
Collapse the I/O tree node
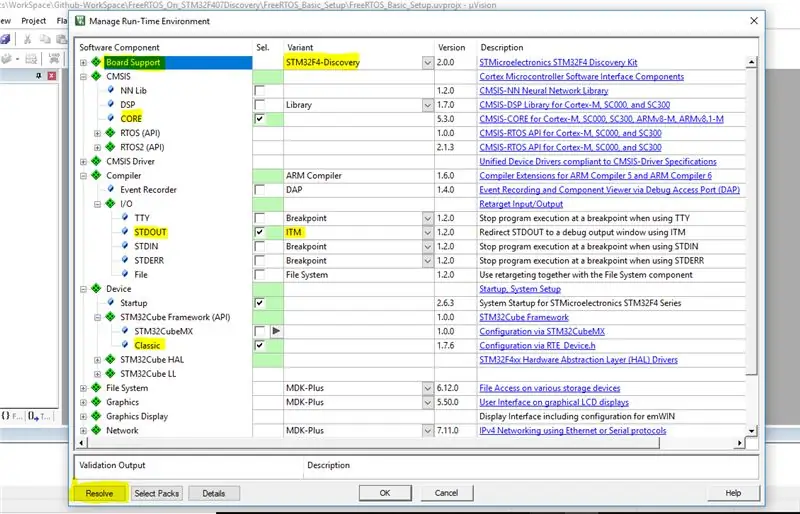(97, 204)
